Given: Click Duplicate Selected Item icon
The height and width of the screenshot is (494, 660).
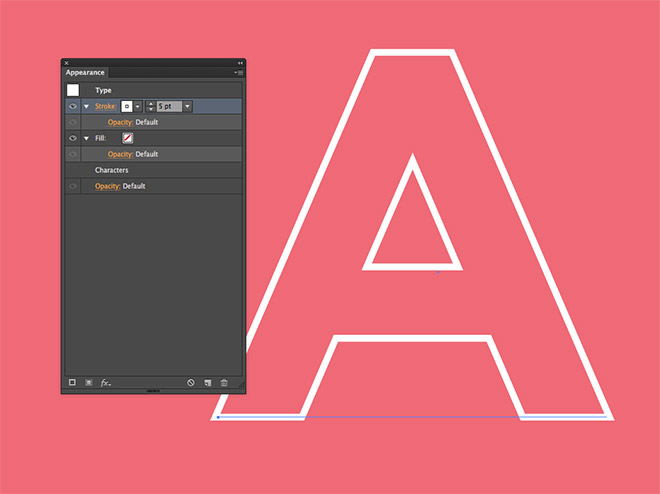Looking at the screenshot, I should point(208,382).
